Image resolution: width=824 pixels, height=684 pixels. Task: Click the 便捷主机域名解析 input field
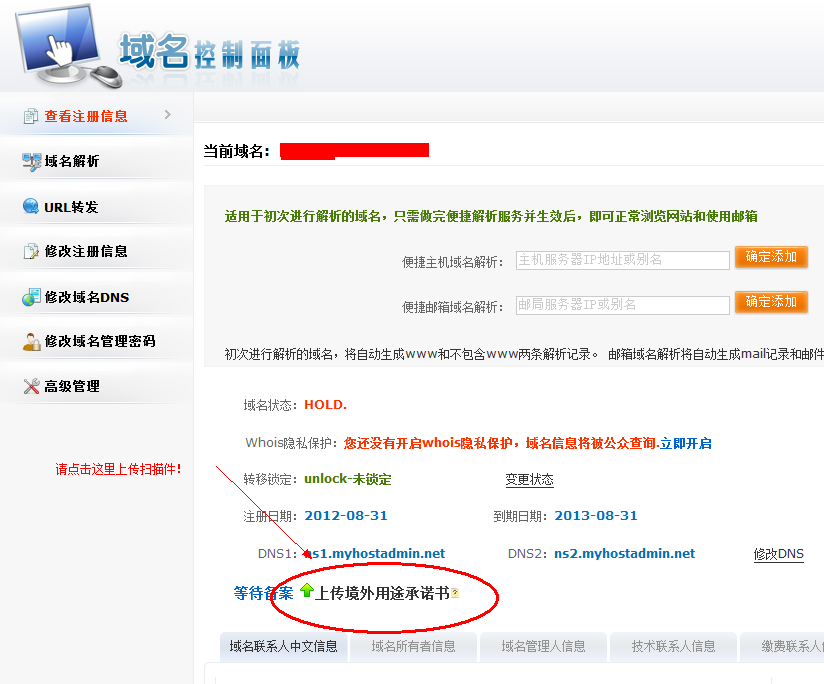(622, 260)
